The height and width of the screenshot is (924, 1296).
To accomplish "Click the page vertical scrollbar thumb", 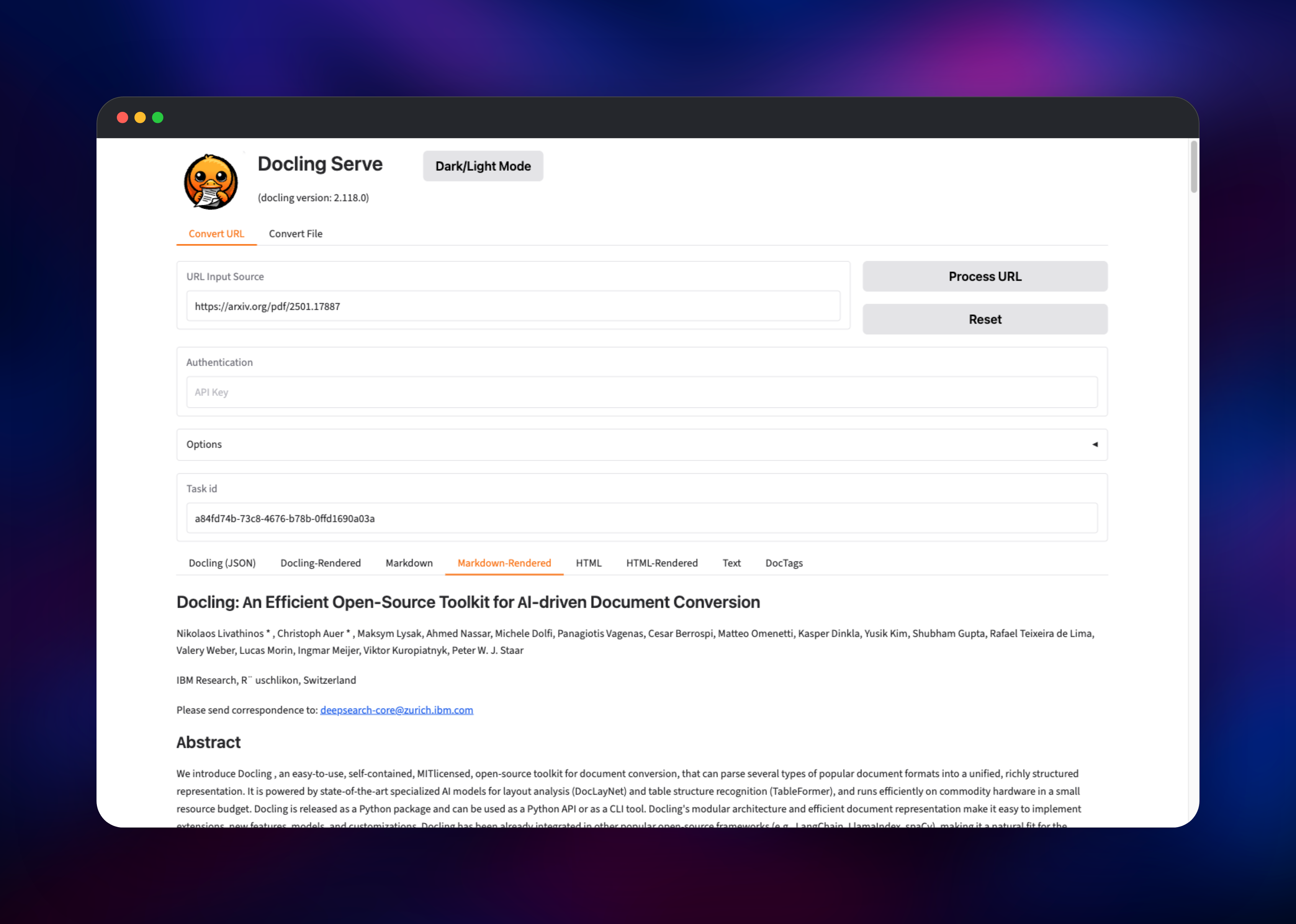I will pyautogui.click(x=1194, y=167).
